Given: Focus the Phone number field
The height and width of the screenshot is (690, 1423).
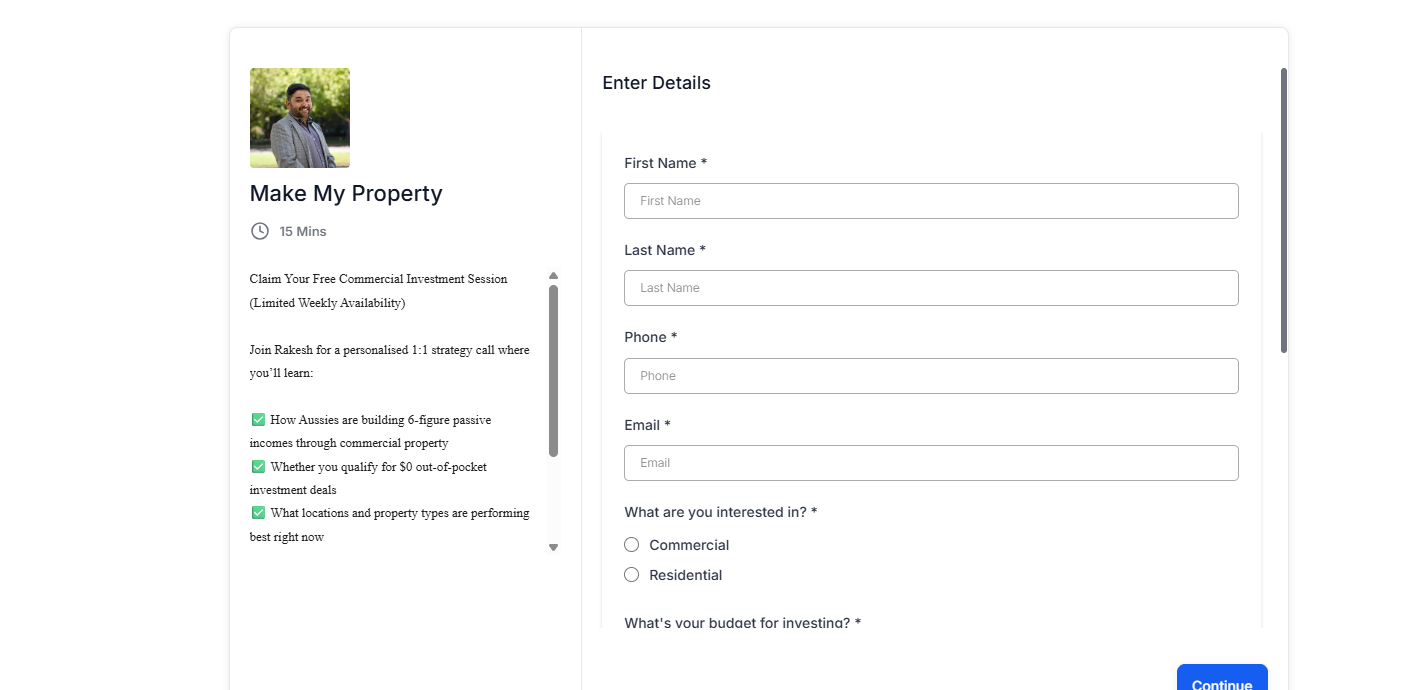Looking at the screenshot, I should 930,376.
